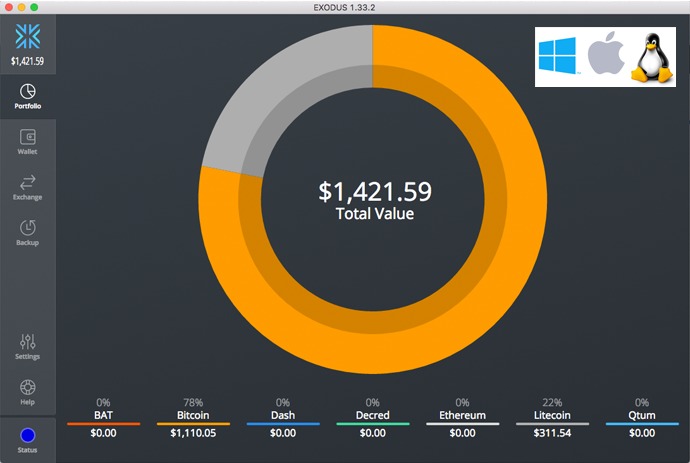The height and width of the screenshot is (463, 690).
Task: Open the Settings sliders icon
Action: click(x=28, y=342)
